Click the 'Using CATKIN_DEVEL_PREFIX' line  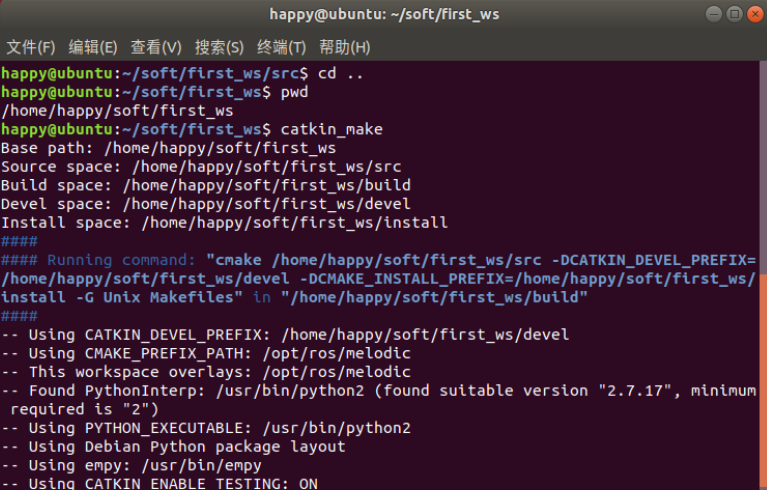[x=285, y=335]
